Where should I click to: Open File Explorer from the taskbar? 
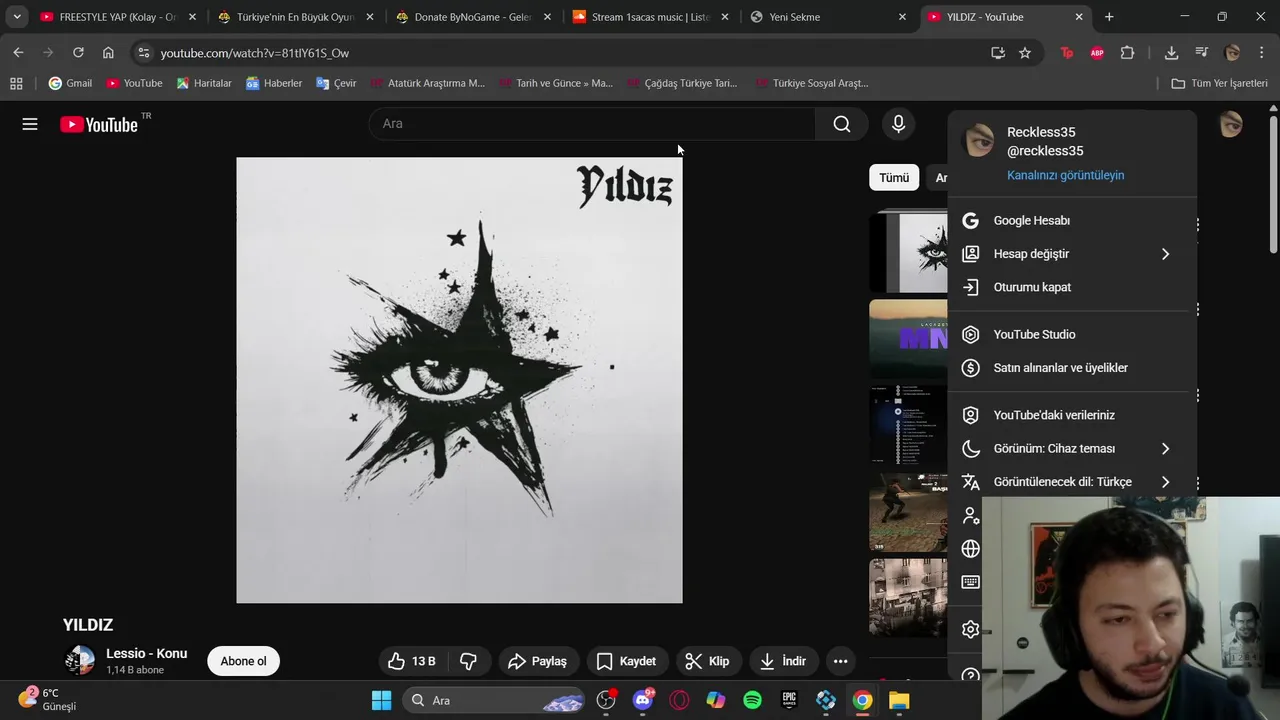pyautogui.click(x=899, y=700)
